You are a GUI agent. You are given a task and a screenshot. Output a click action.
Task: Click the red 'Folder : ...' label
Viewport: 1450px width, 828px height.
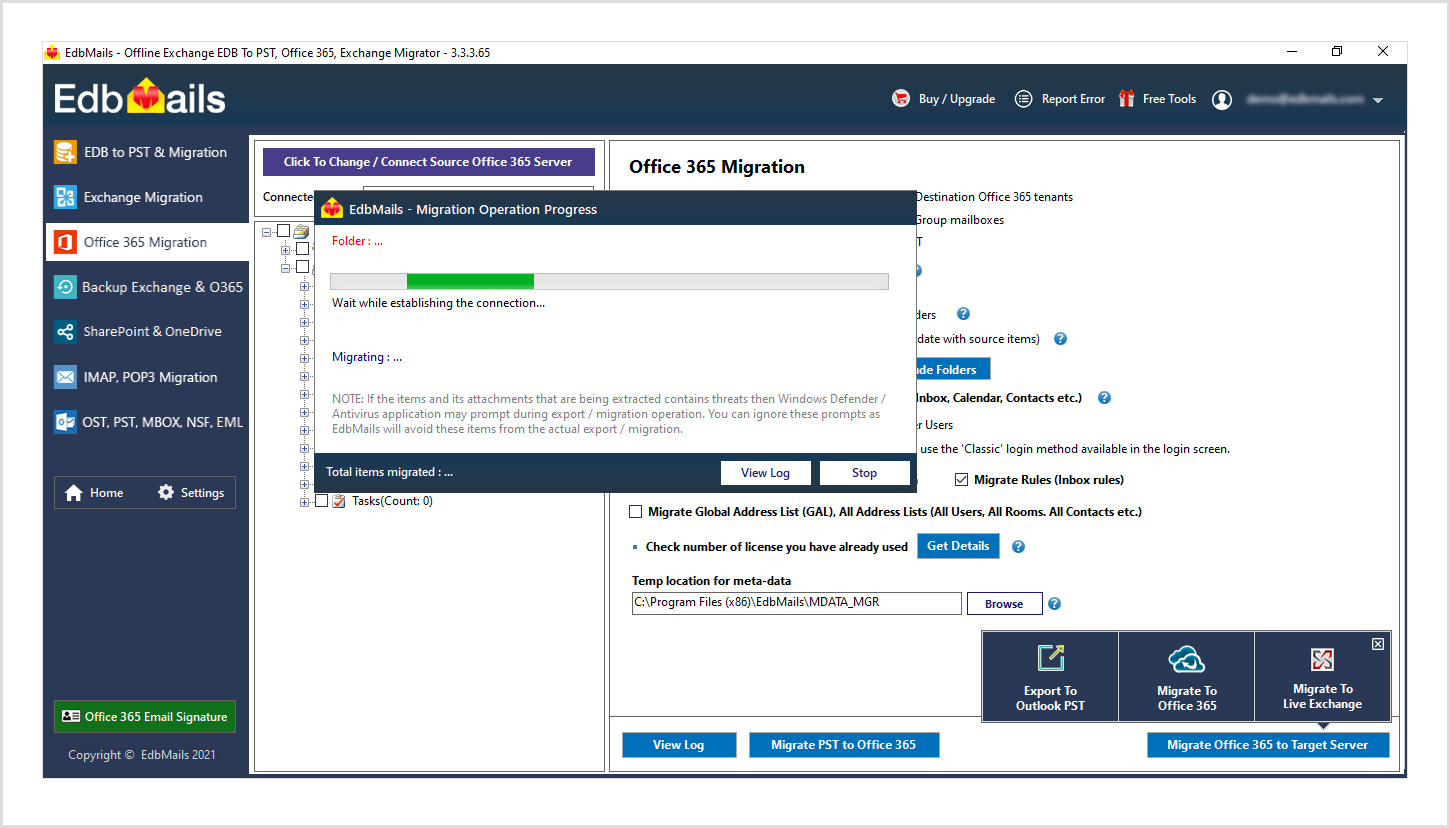click(x=357, y=241)
